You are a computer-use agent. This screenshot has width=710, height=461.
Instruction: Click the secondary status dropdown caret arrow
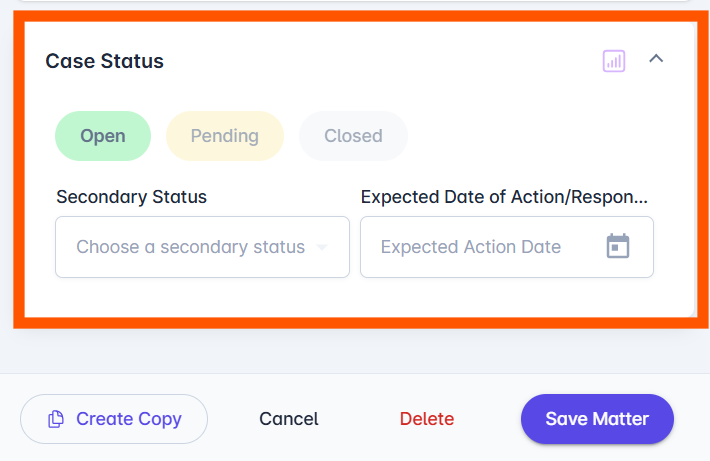pos(322,247)
